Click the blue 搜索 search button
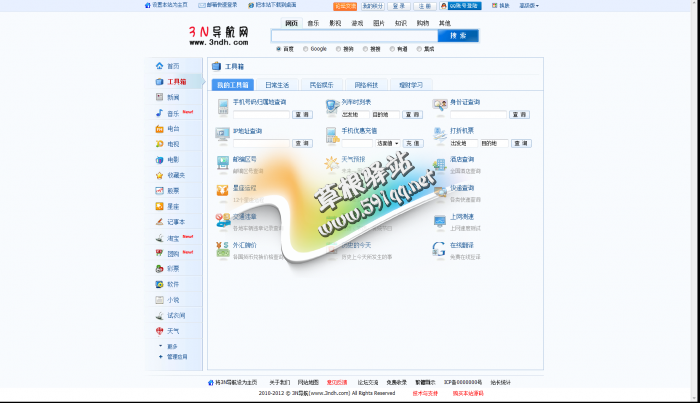Viewport: 700px width, 403px height. pyautogui.click(x=458, y=36)
